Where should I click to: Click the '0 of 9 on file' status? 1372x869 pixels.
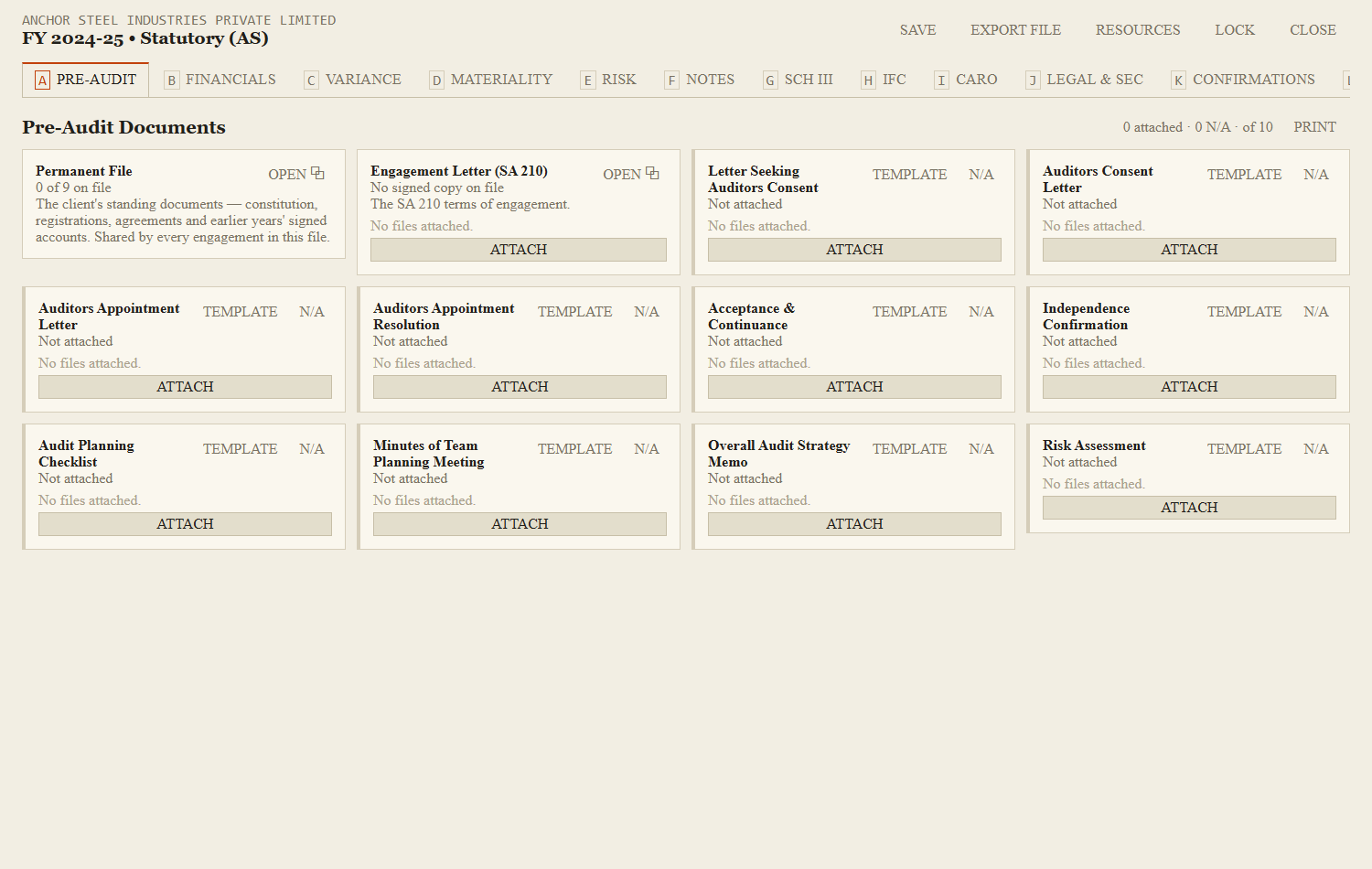coord(73,188)
